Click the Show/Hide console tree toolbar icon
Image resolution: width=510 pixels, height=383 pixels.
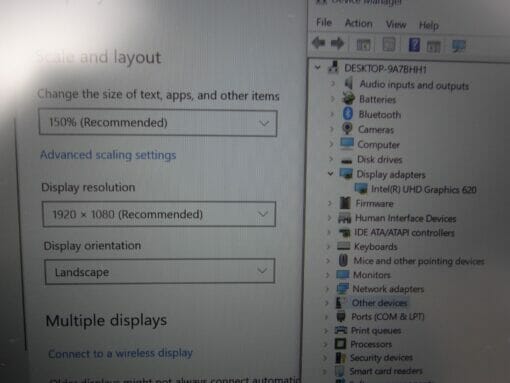363,44
